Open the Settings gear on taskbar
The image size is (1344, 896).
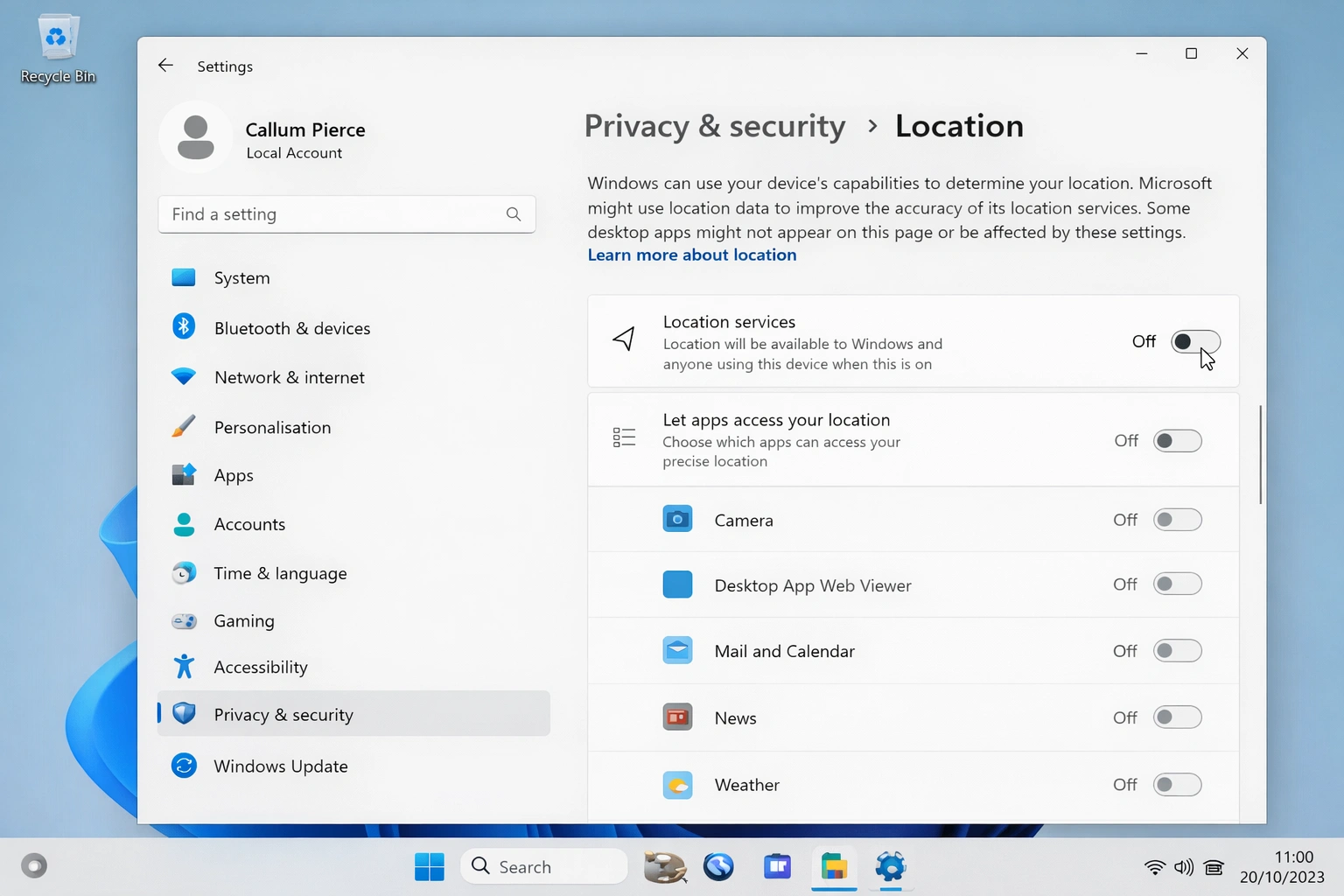pyautogui.click(x=890, y=866)
